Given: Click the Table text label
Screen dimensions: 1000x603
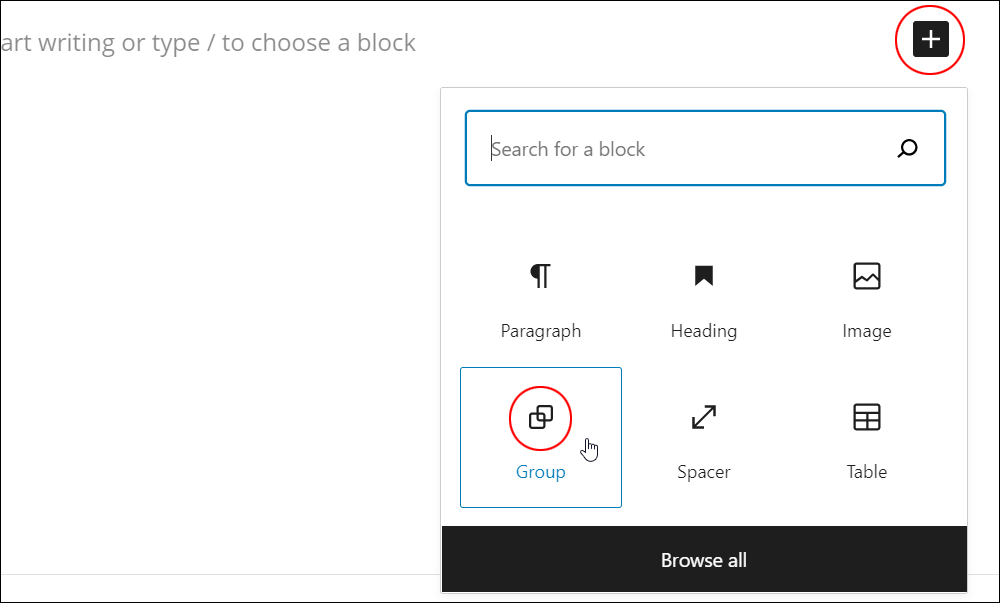Looking at the screenshot, I should click(867, 472).
